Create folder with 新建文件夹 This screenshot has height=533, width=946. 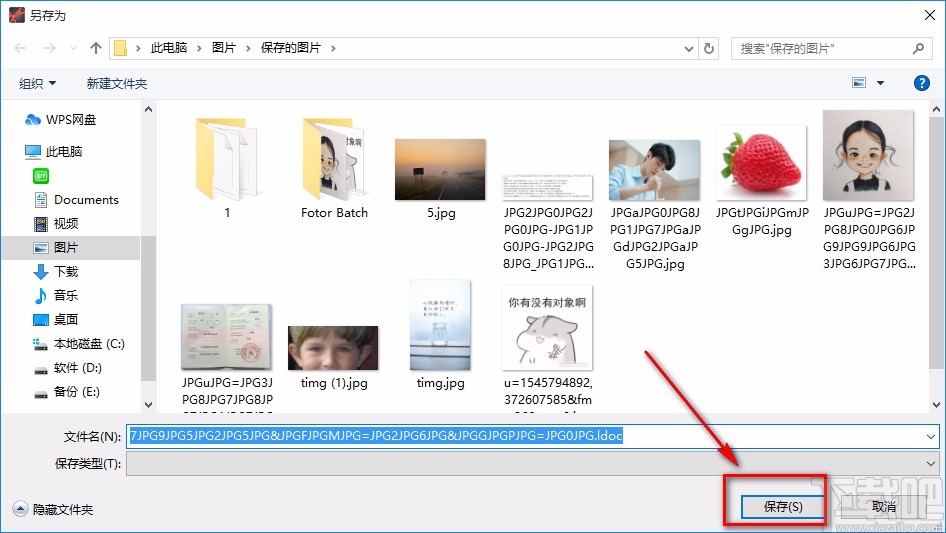[x=116, y=83]
